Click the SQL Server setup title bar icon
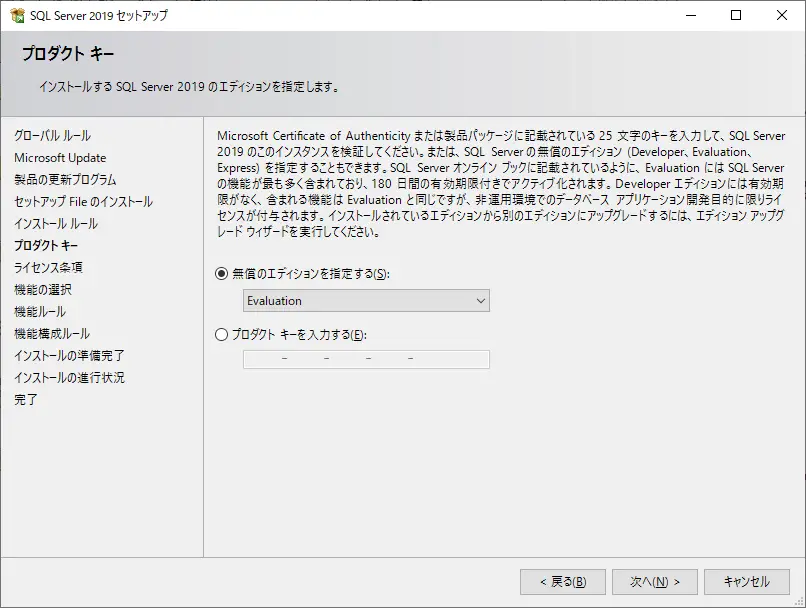806x608 pixels. 17,15
